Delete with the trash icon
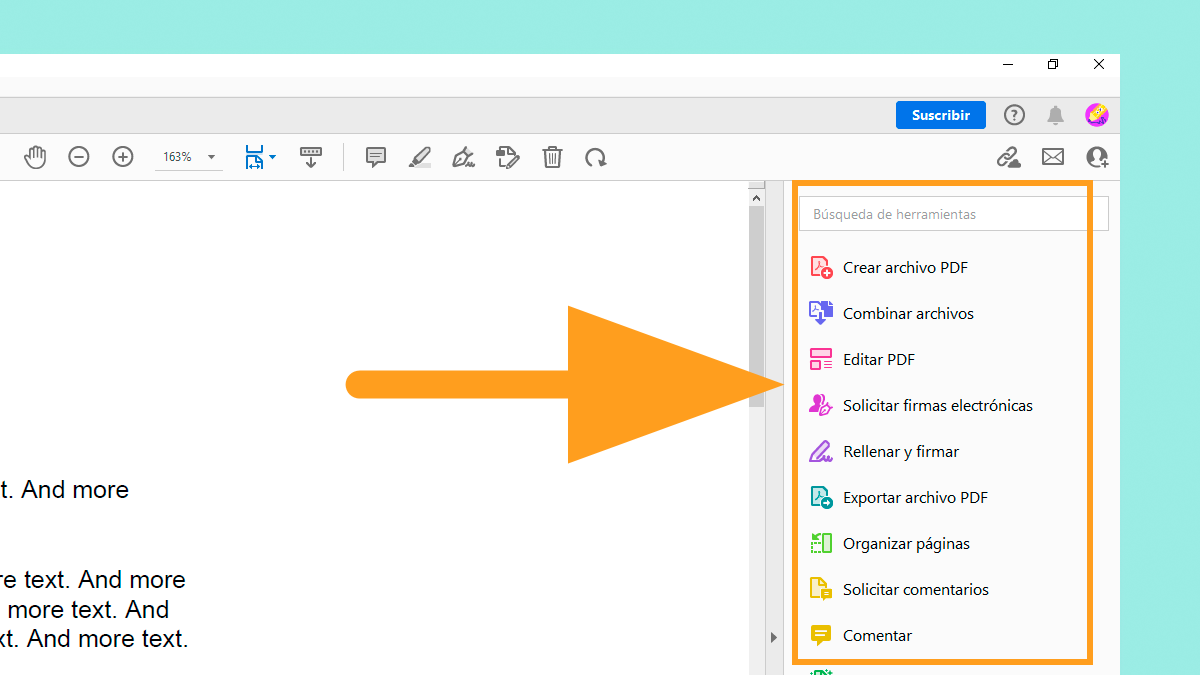The width and height of the screenshot is (1200, 675). point(552,157)
